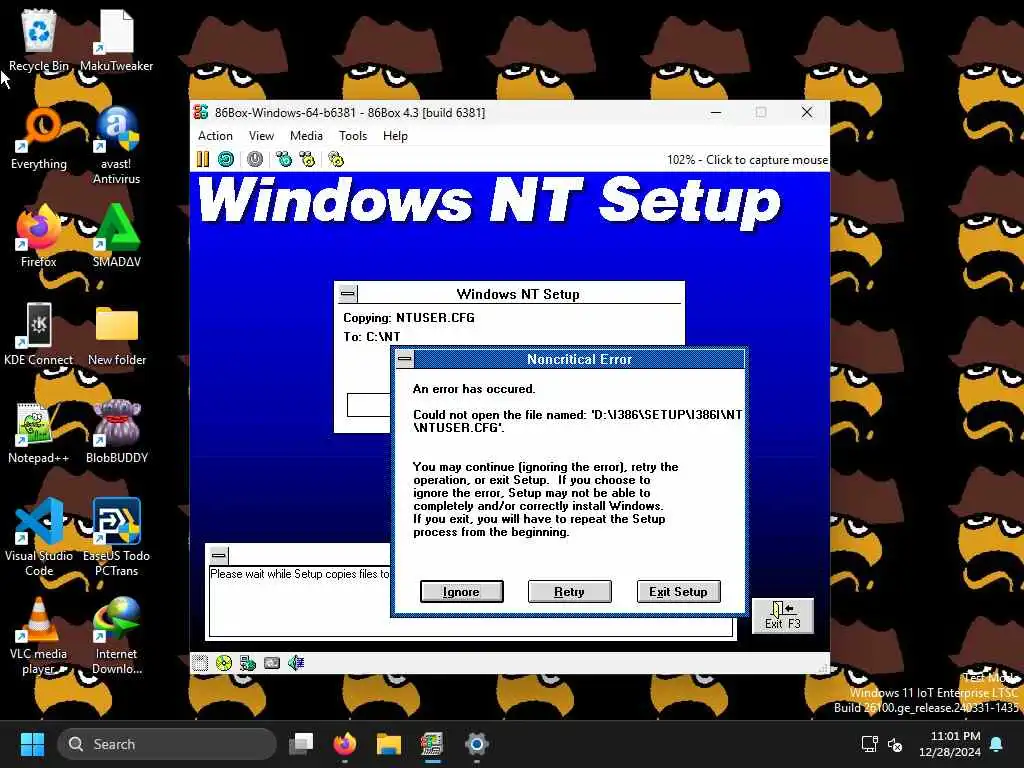
Task: Click the taskbar Search box
Action: click(167, 744)
